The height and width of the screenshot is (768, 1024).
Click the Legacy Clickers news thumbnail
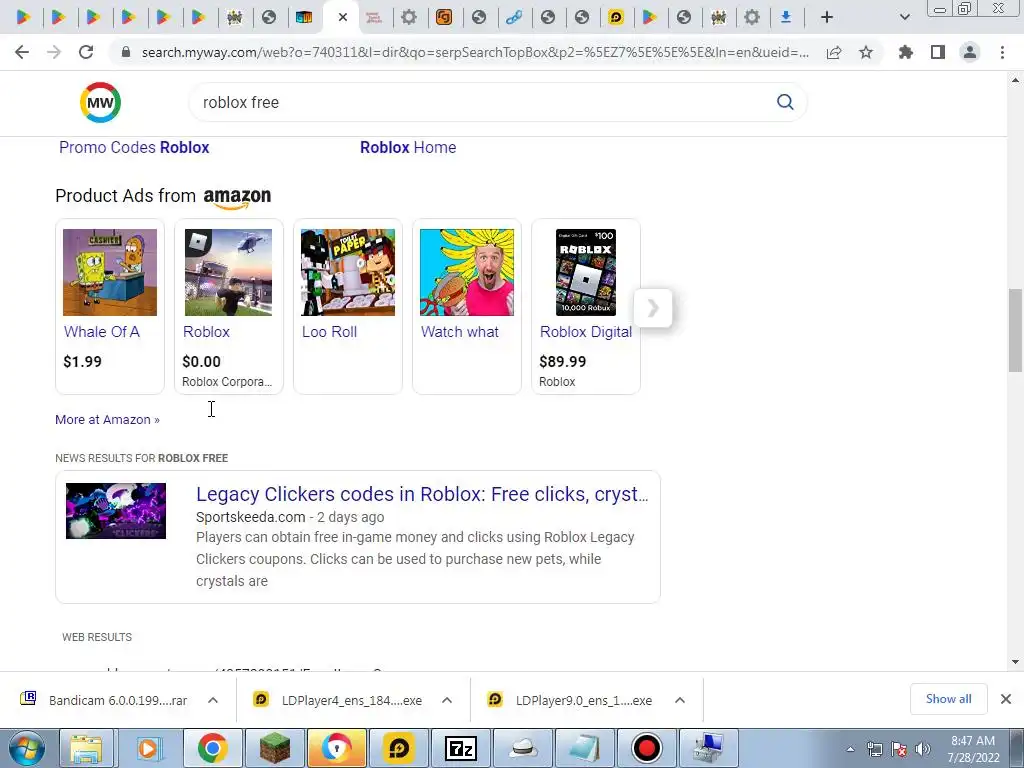pyautogui.click(x=116, y=511)
